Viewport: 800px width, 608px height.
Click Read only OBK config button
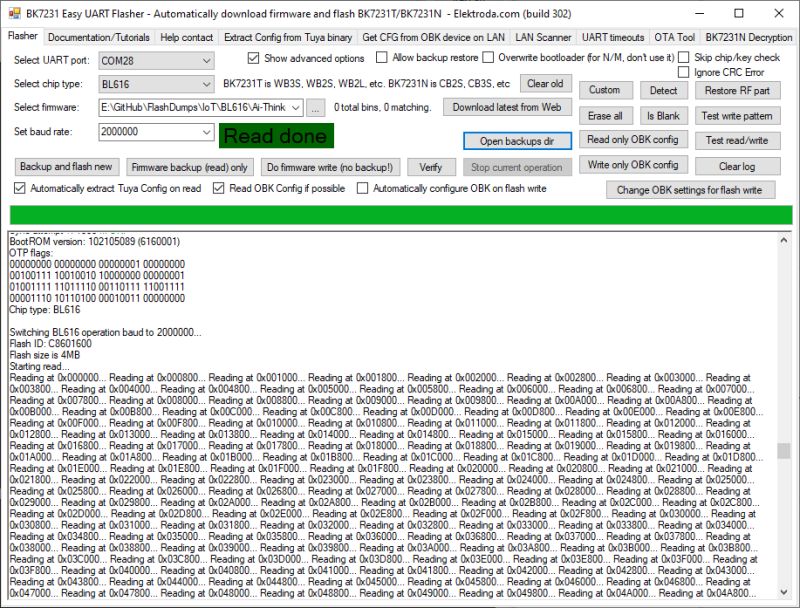(633, 140)
